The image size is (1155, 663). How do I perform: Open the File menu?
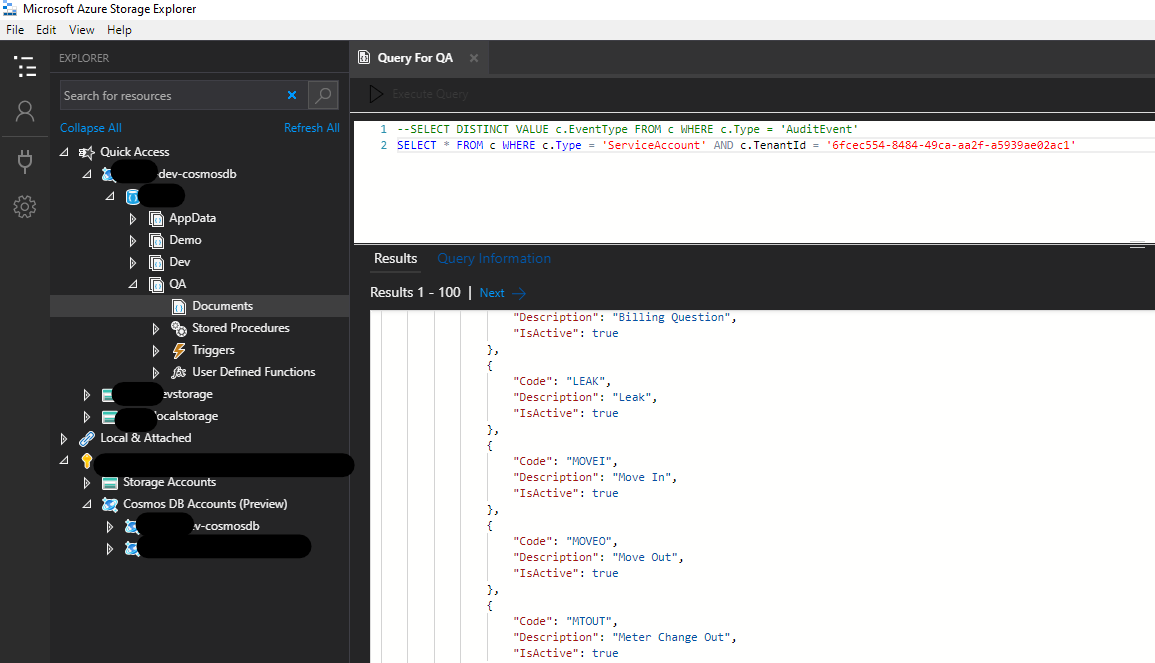15,29
